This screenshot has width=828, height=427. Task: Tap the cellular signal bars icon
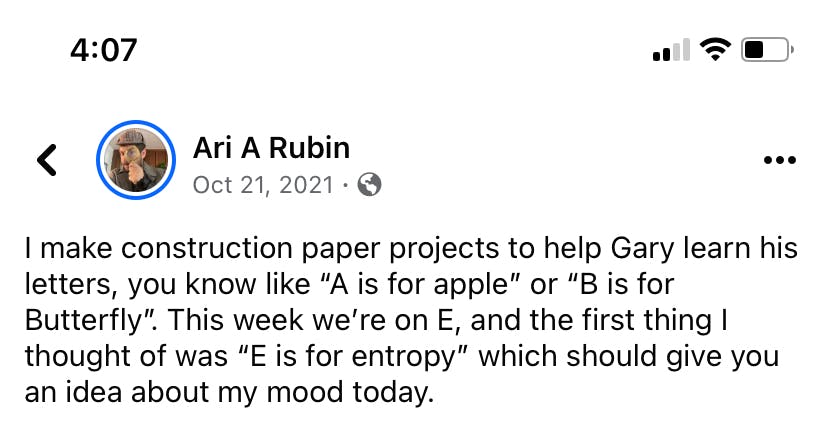click(x=671, y=49)
